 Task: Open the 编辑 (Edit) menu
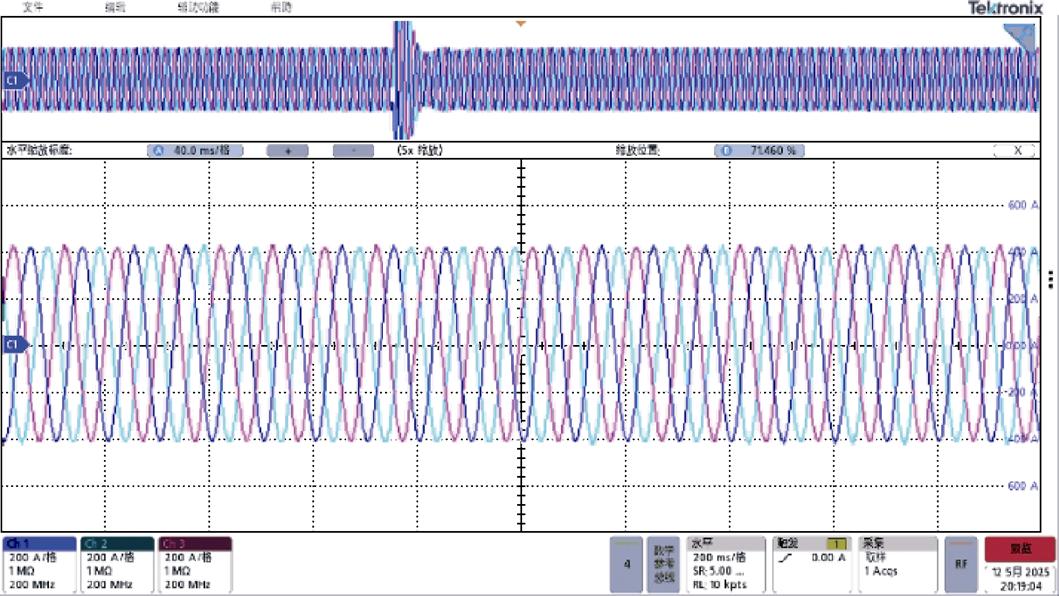point(116,7)
